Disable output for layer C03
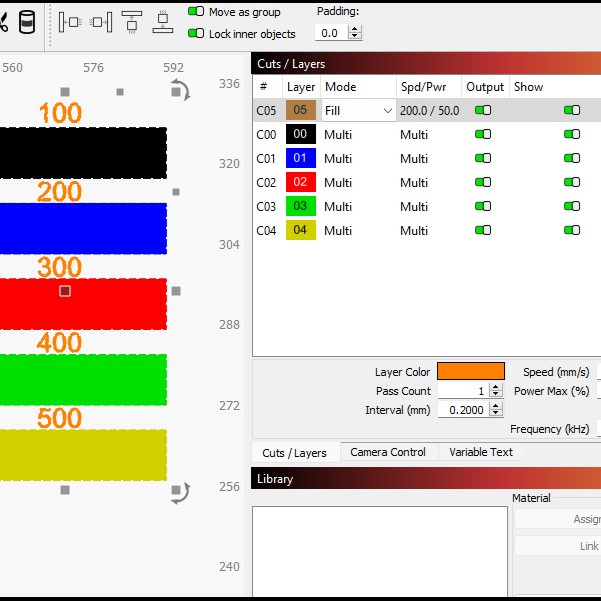Viewport: 601px width, 601px height. 483,206
